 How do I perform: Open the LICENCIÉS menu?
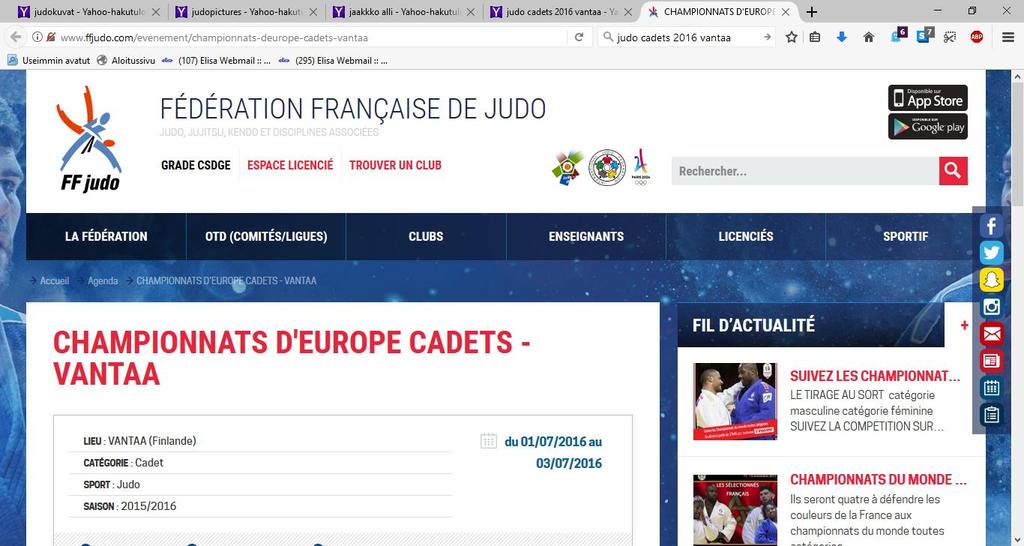(746, 236)
